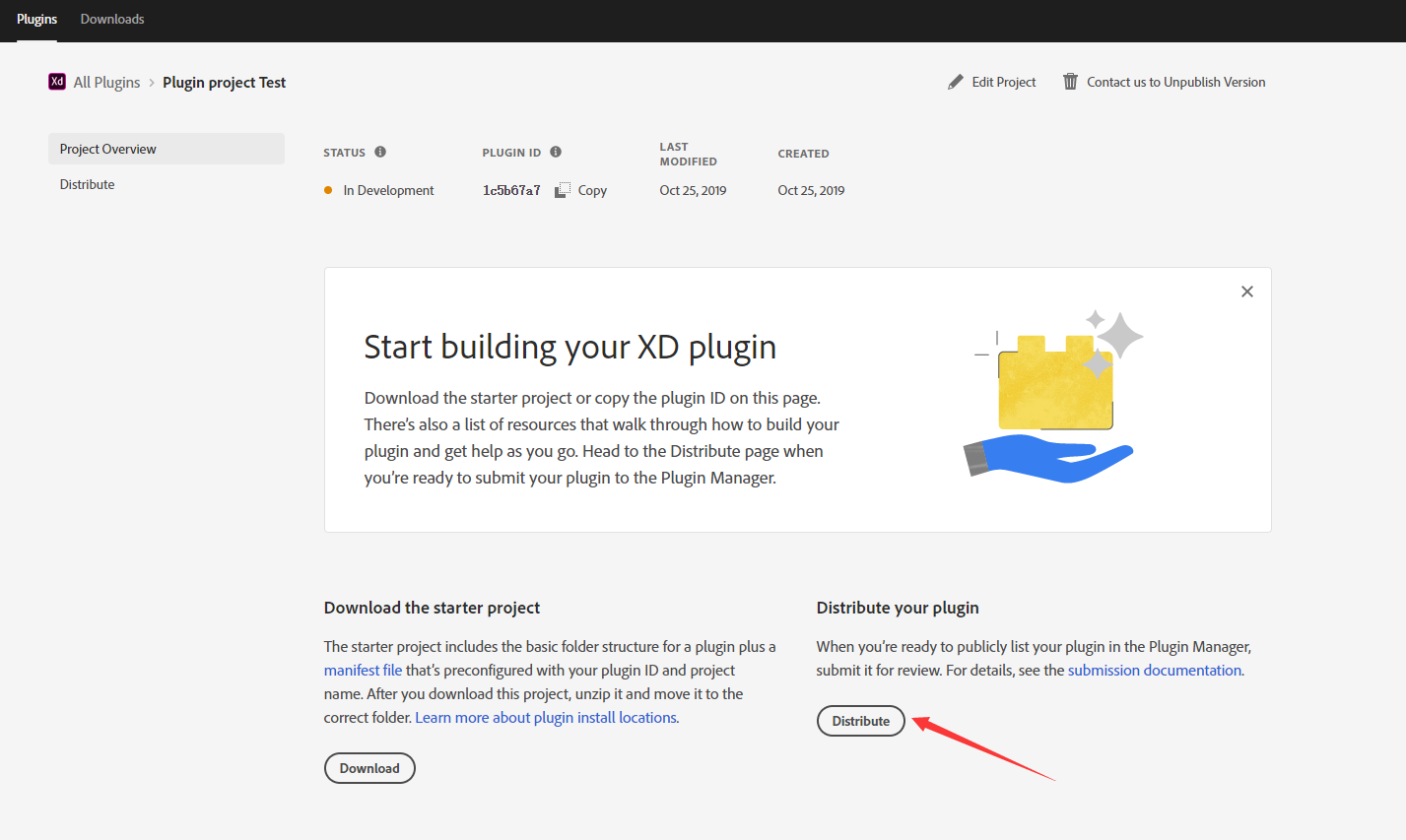Click the Distribute pill button
The width and height of the screenshot is (1406, 840).
pos(861,721)
